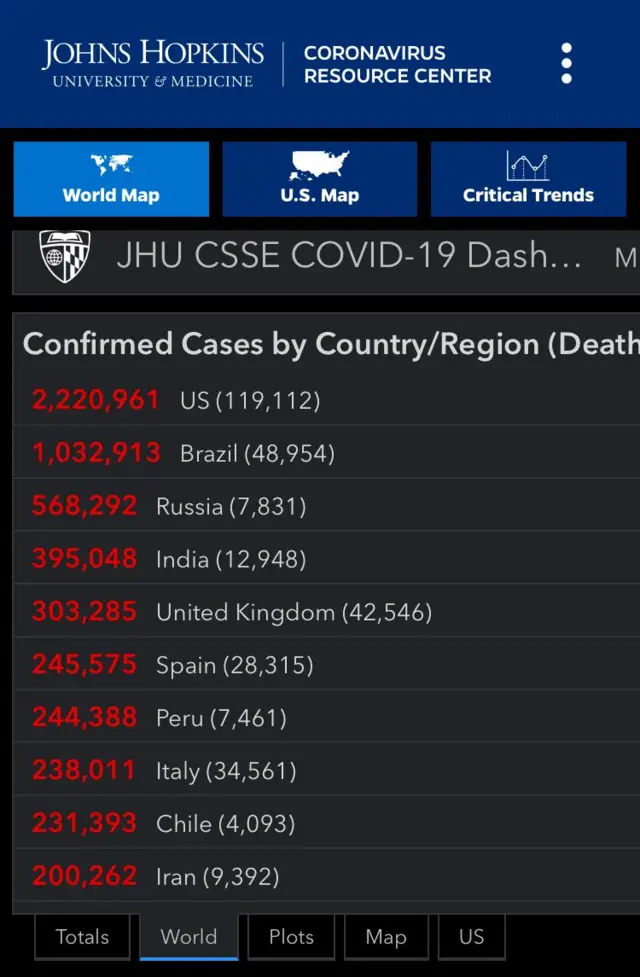
Task: Select the Brazil row in the list
Action: click(327, 452)
